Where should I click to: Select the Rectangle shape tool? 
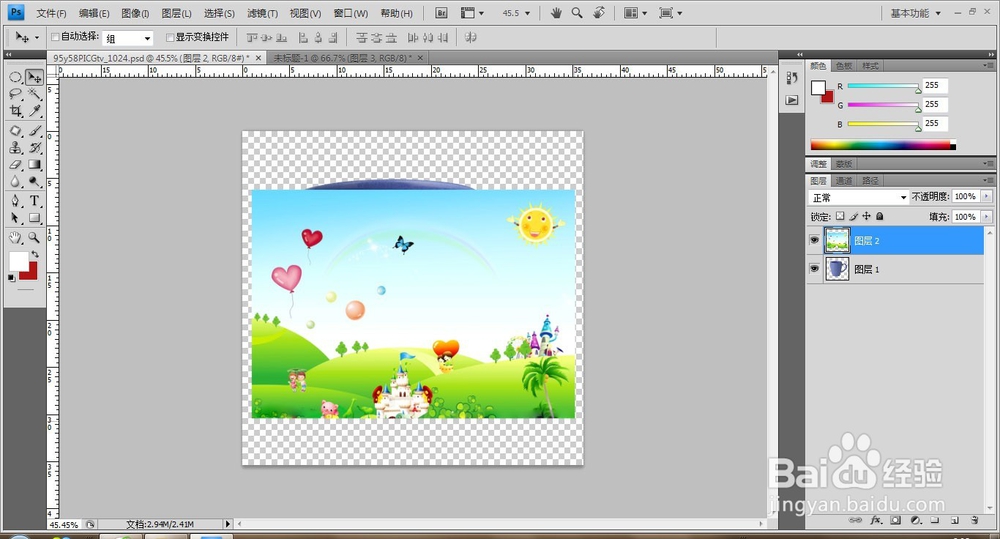point(34,218)
